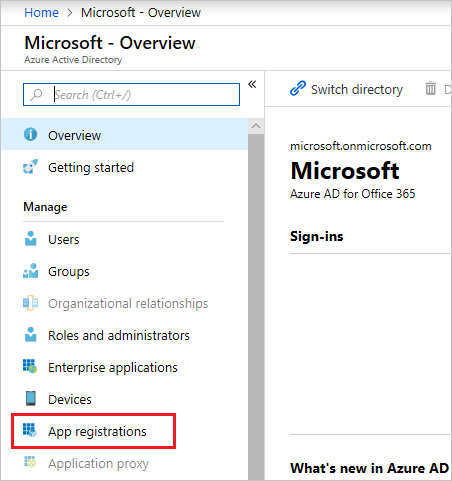452x481 pixels.
Task: Open Enterprise applications menu item
Action: coord(124,367)
